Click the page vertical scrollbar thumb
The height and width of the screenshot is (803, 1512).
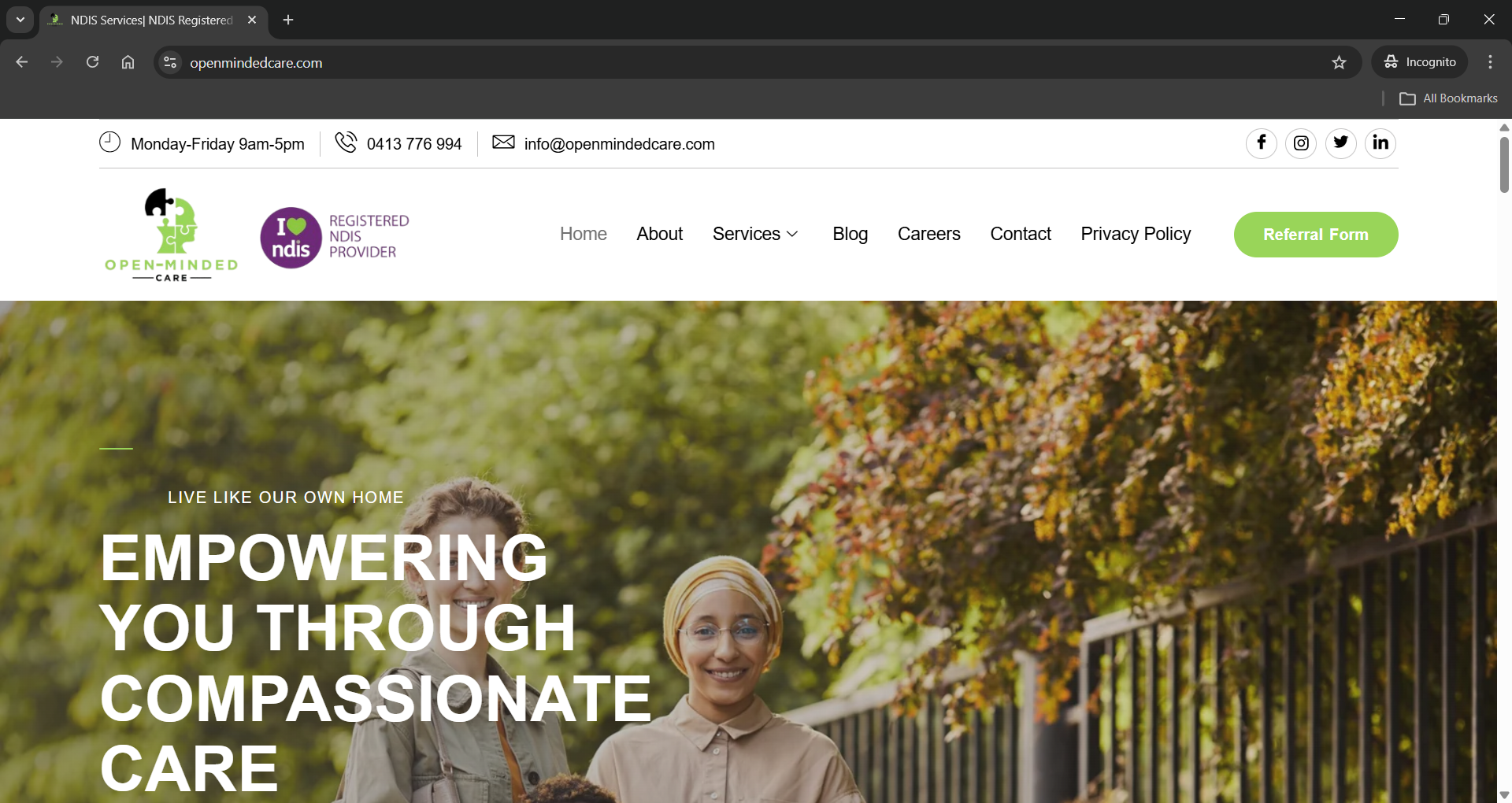pyautogui.click(x=1504, y=164)
